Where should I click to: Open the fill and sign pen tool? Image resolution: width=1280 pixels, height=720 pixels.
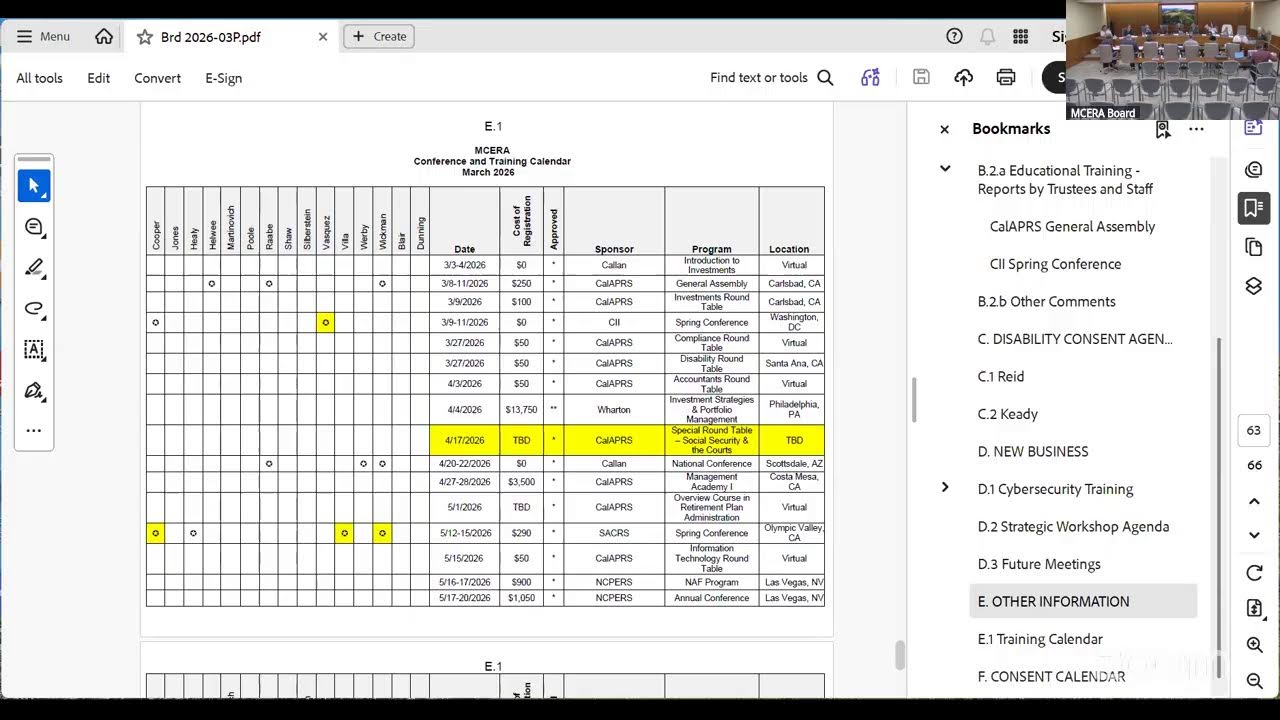(x=34, y=390)
